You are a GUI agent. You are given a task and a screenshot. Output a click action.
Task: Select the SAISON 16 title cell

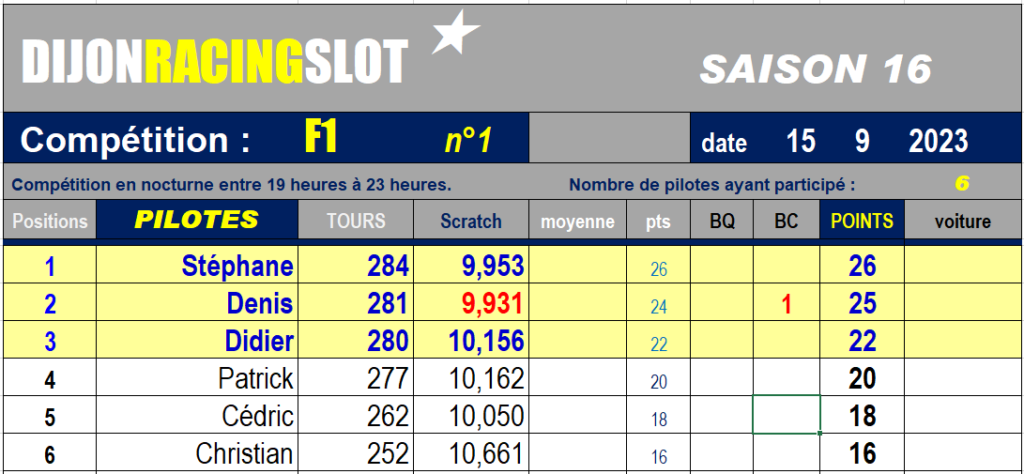(815, 69)
